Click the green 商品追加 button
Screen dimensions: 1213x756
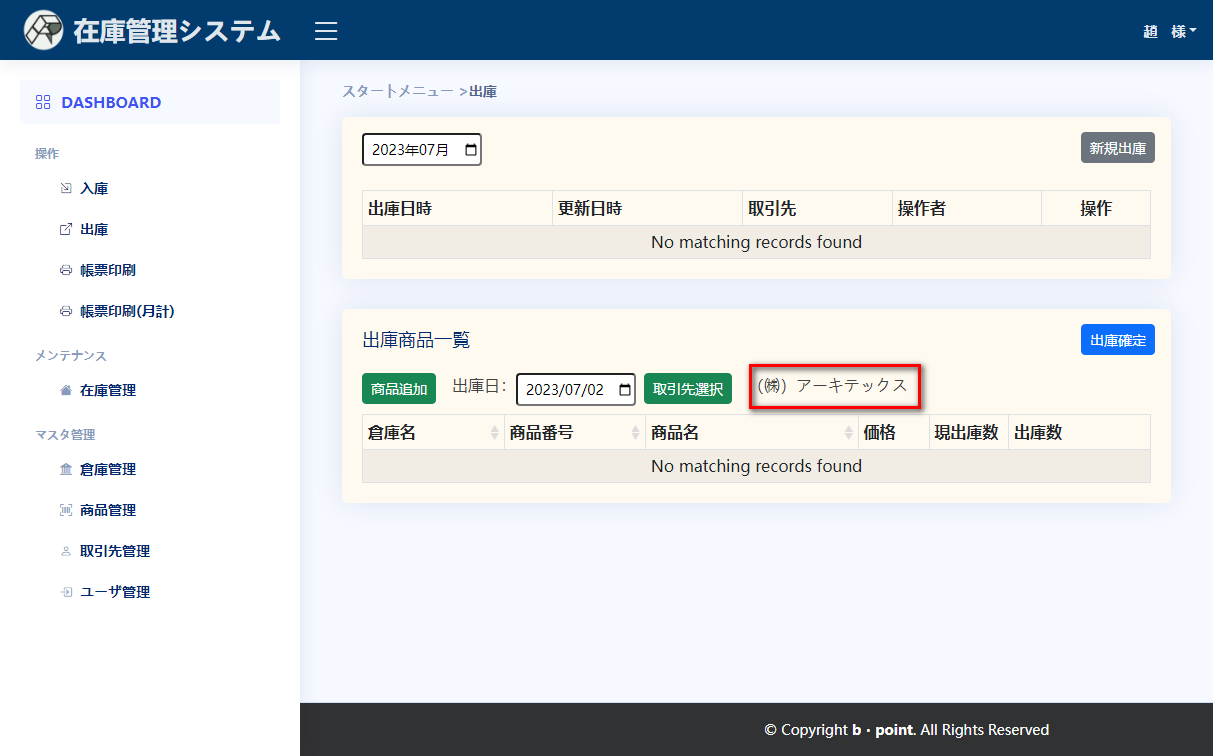[399, 389]
